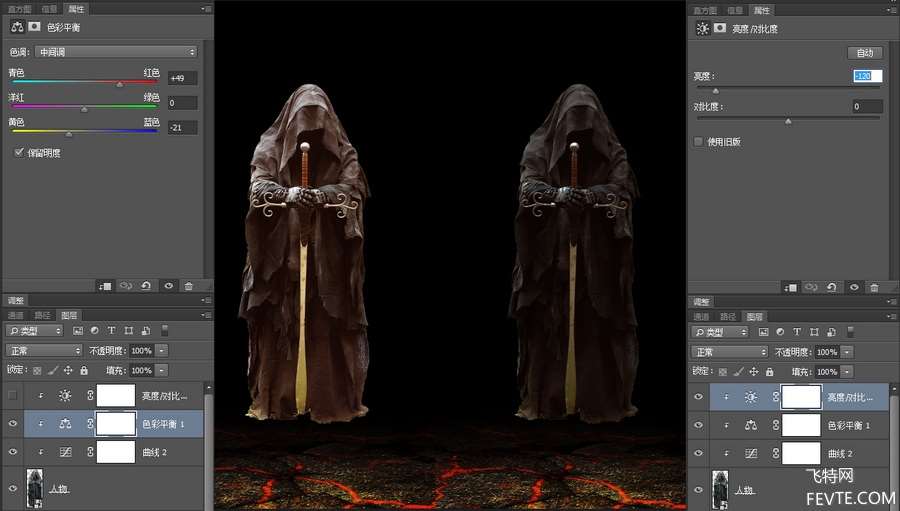The image size is (900, 511).
Task: Open 填充 arrow in right Layers panel
Action: pos(847,371)
